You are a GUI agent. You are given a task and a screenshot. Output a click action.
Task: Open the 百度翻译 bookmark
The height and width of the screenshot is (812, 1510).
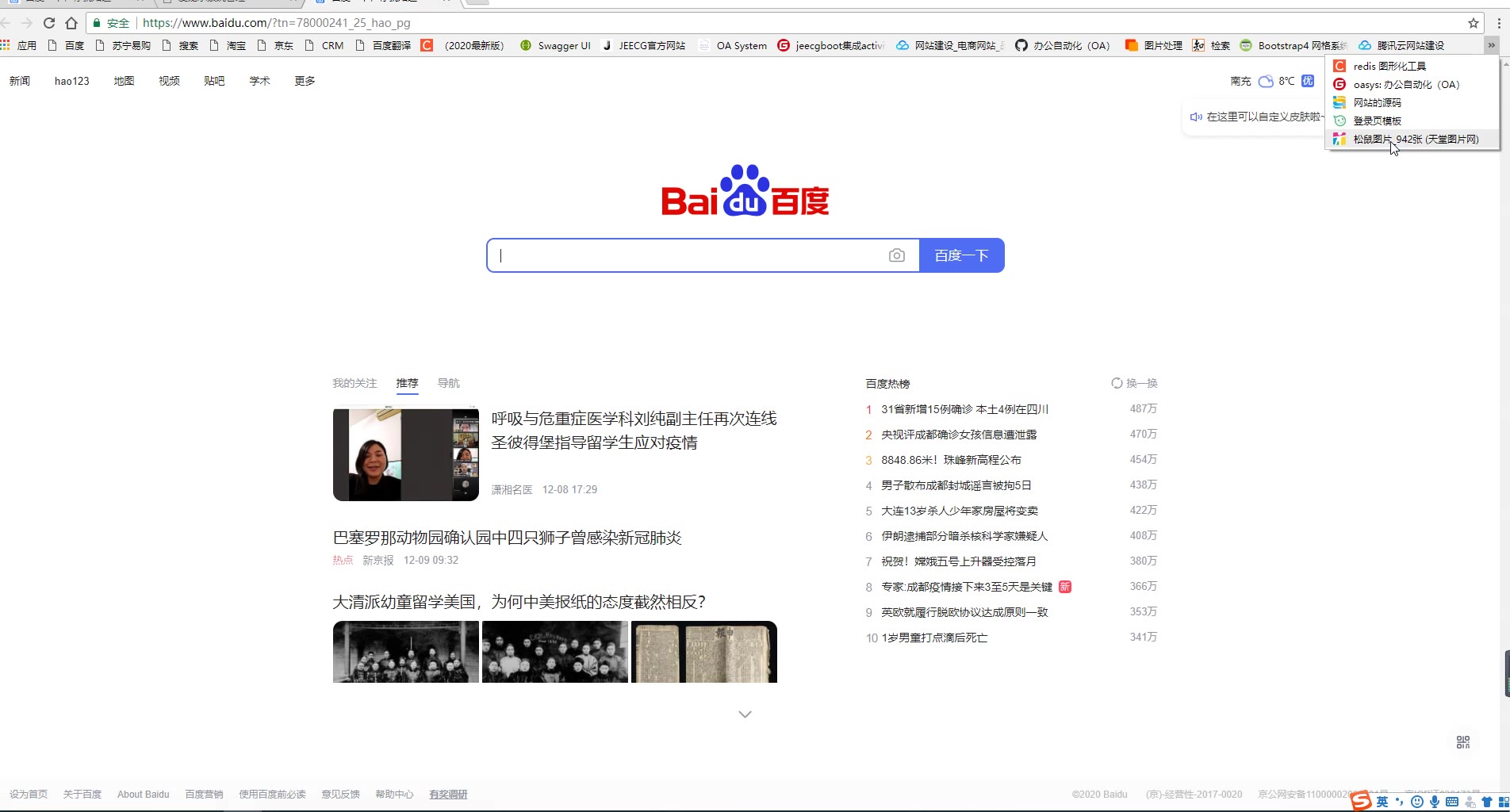click(383, 45)
